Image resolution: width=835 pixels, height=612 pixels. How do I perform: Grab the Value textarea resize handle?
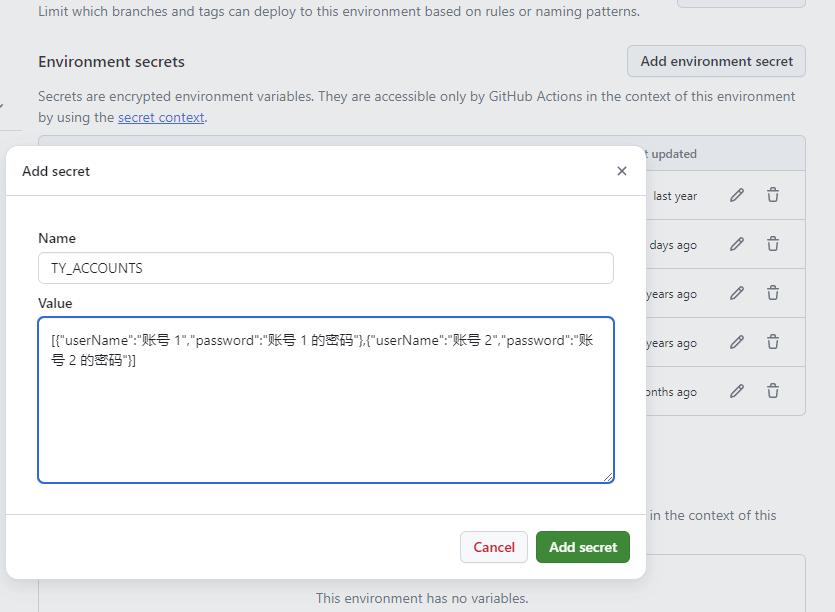607,477
